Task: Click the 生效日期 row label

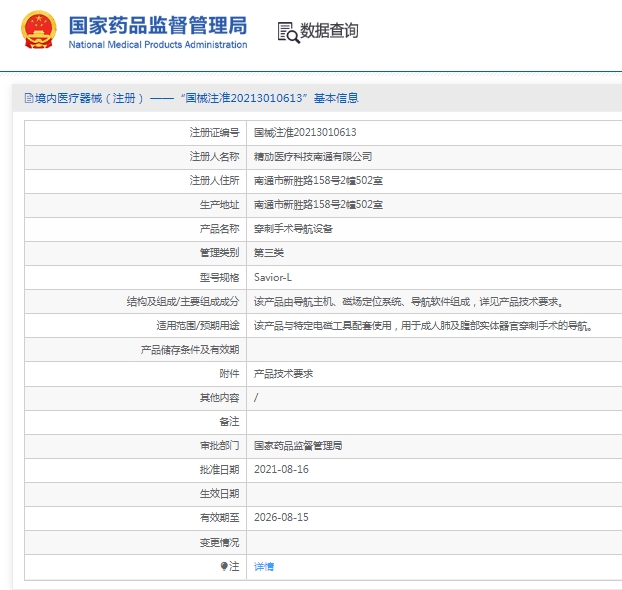Action: coord(219,494)
